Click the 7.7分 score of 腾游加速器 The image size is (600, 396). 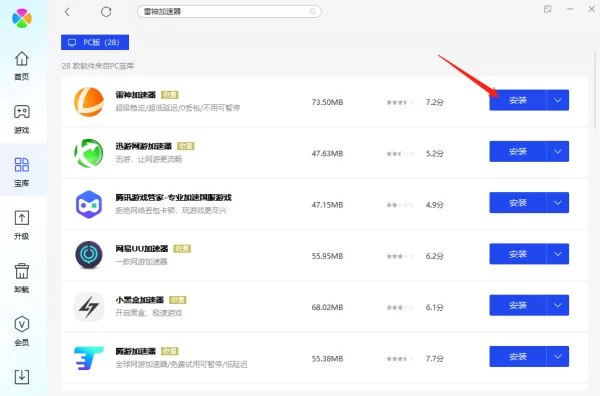(x=435, y=359)
